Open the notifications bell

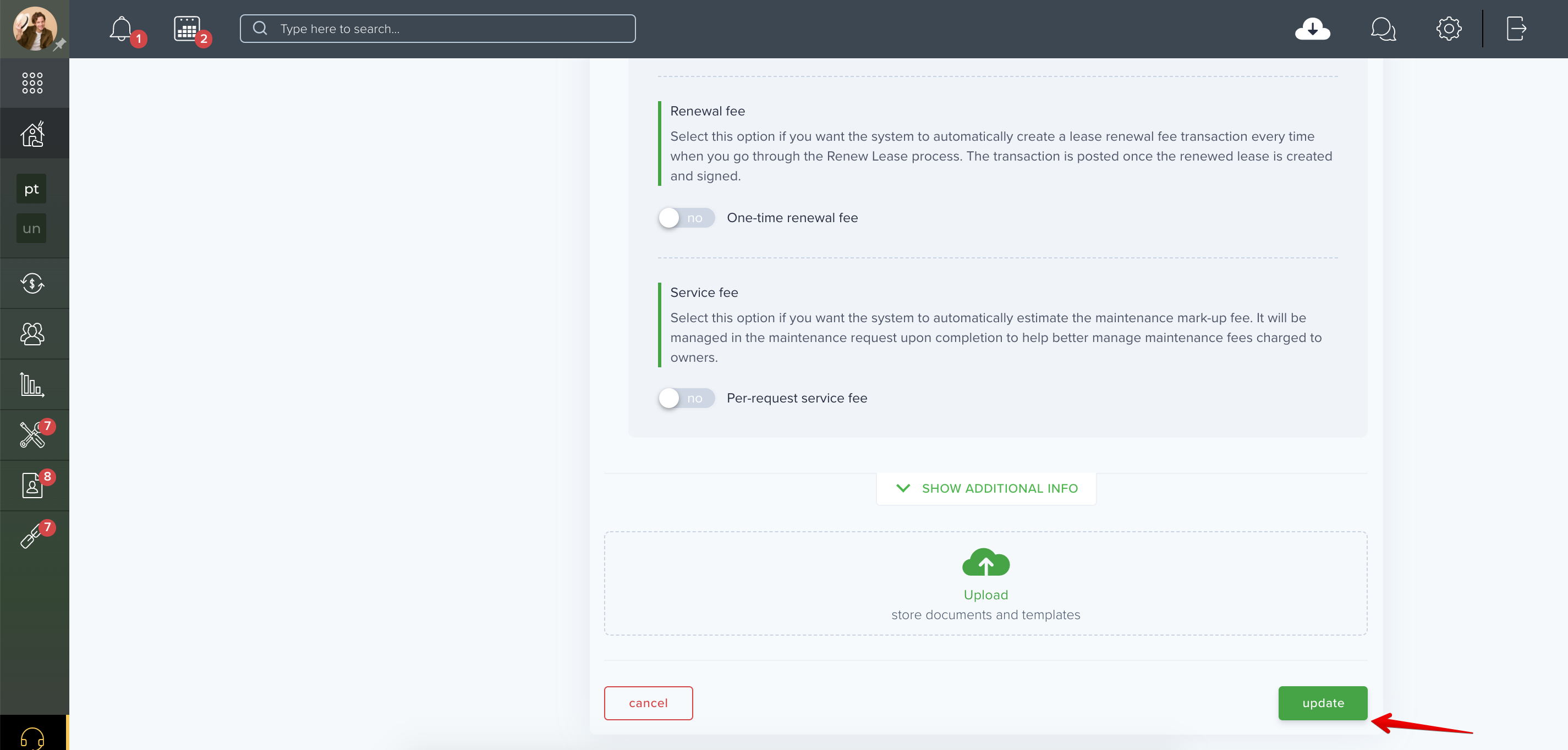click(121, 29)
